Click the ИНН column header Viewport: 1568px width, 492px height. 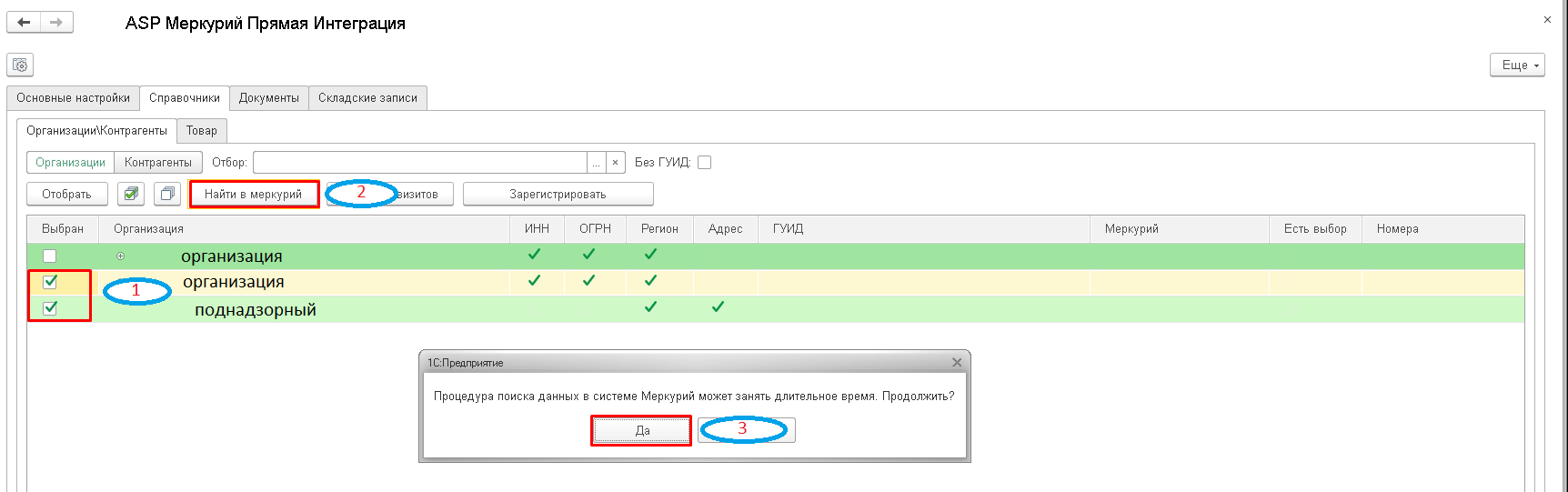537,228
